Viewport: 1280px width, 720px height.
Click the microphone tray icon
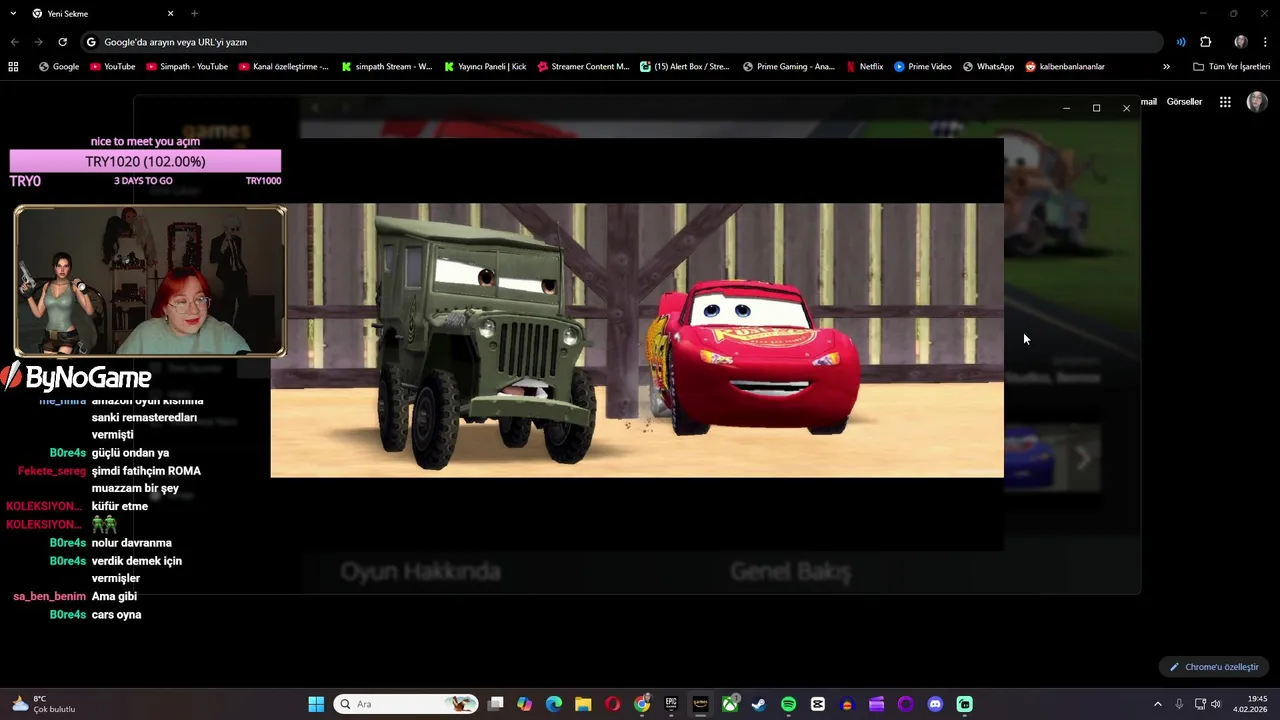pyautogui.click(x=1180, y=704)
